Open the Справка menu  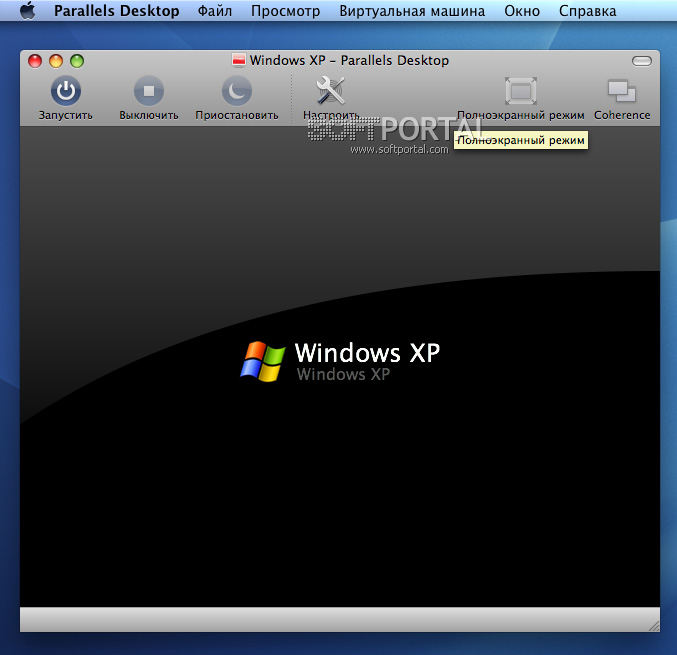587,11
